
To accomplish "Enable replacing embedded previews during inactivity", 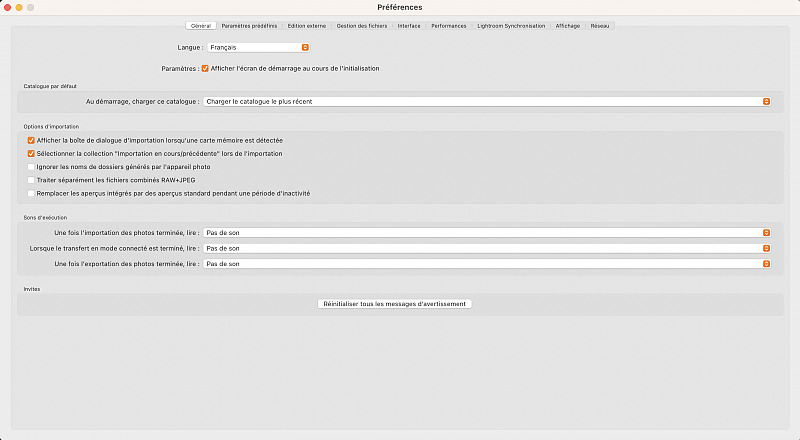I will point(31,193).
